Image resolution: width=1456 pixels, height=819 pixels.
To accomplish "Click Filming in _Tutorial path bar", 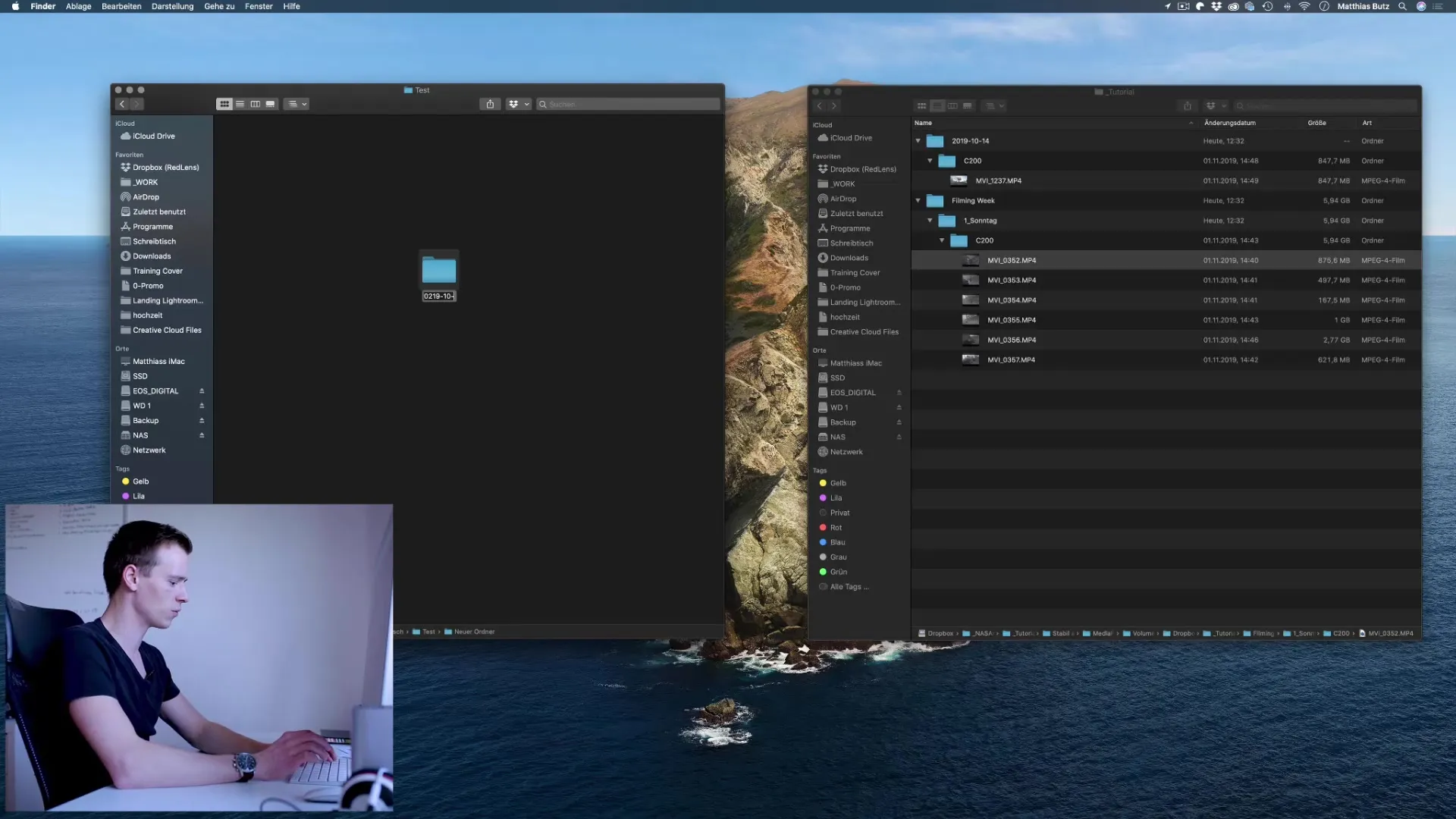I will (x=1259, y=633).
